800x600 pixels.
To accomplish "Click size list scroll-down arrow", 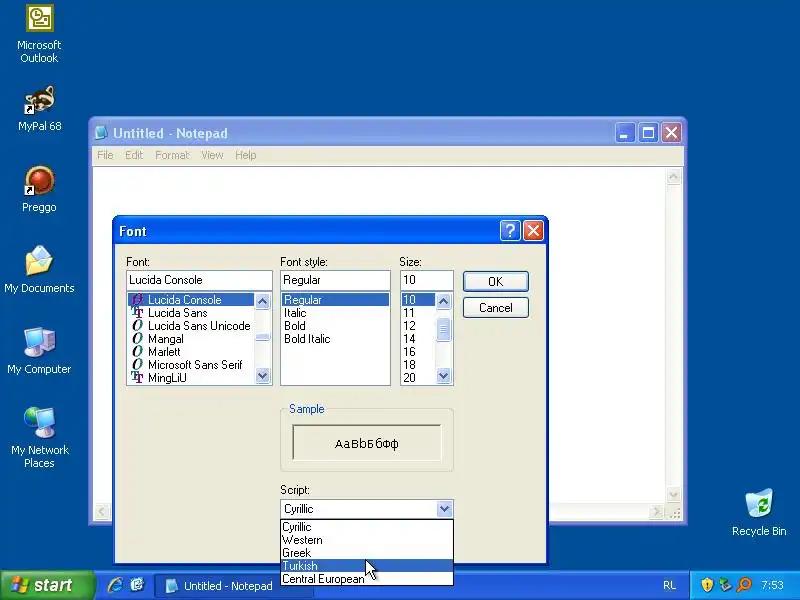I will [x=444, y=376].
